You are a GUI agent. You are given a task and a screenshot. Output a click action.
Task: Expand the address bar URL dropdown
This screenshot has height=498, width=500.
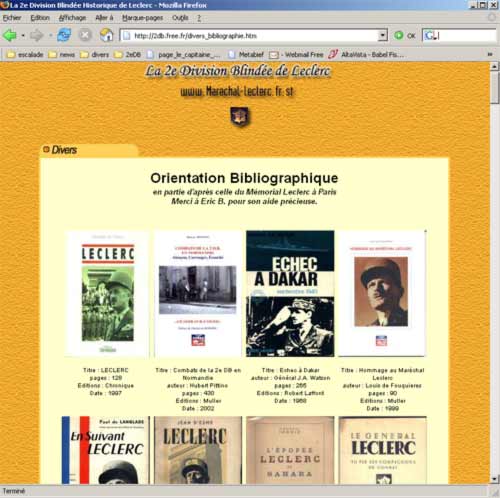[x=383, y=35]
